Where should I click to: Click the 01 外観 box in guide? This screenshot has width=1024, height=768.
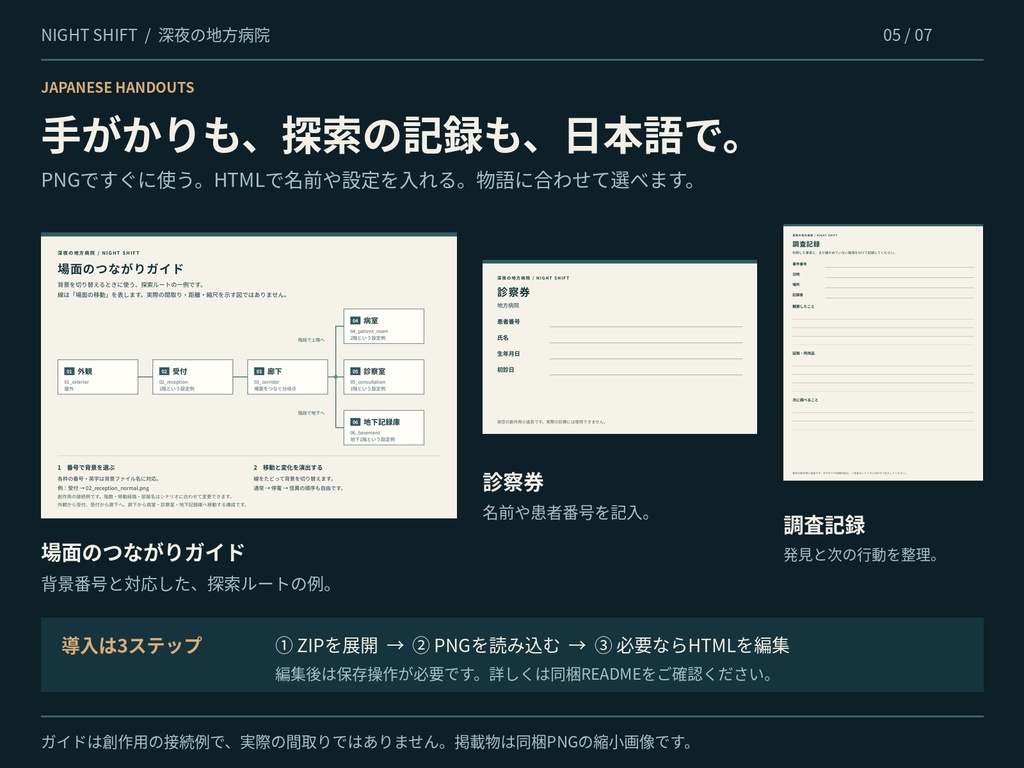(98, 377)
